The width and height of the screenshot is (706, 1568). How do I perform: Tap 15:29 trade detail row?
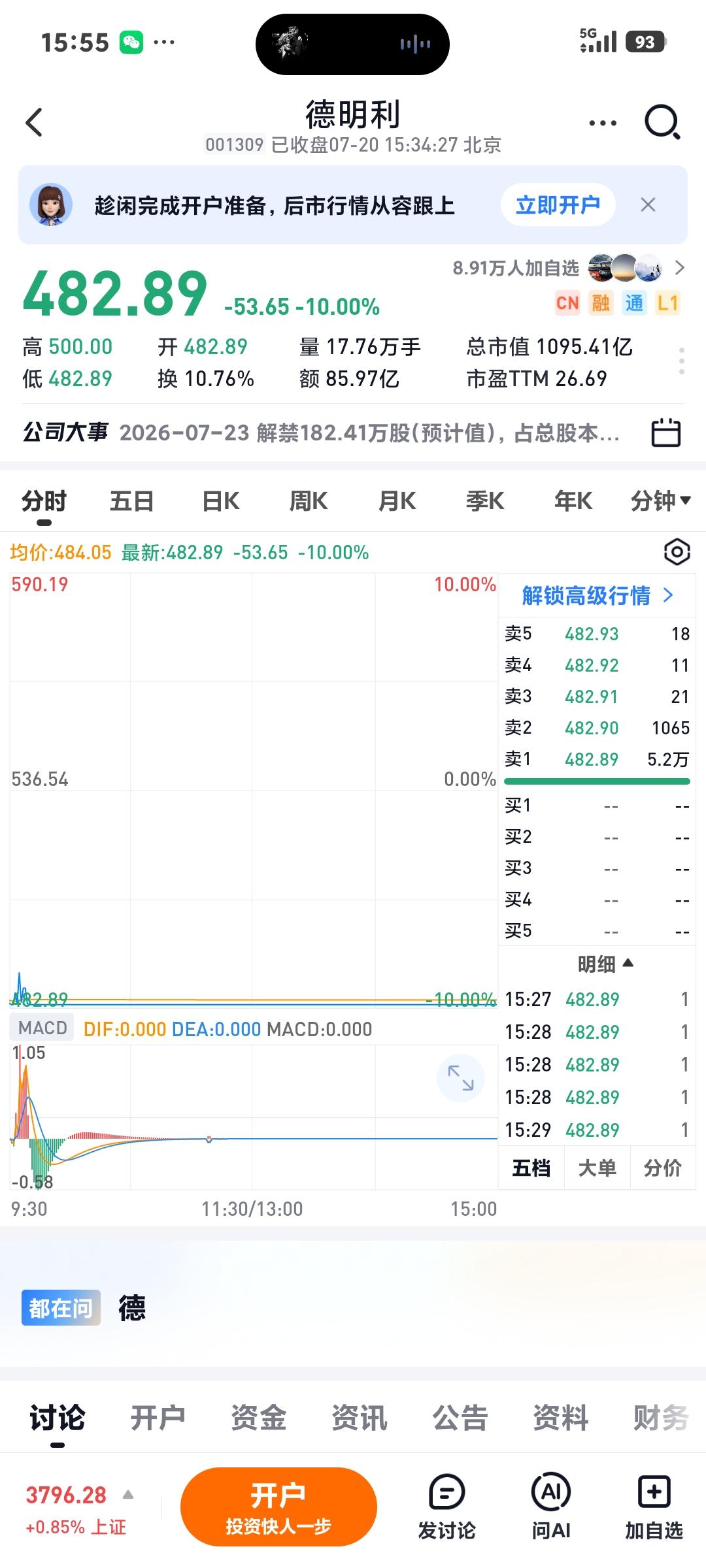(x=597, y=1130)
